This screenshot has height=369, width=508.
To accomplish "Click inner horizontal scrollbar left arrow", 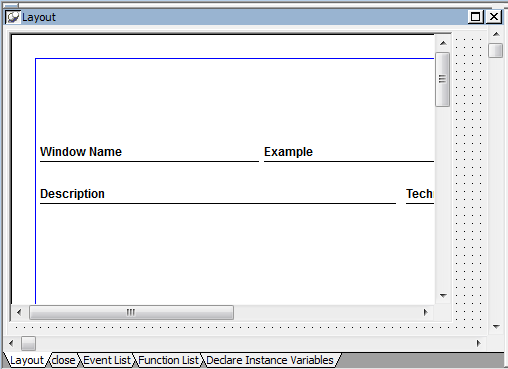I will click(x=19, y=312).
